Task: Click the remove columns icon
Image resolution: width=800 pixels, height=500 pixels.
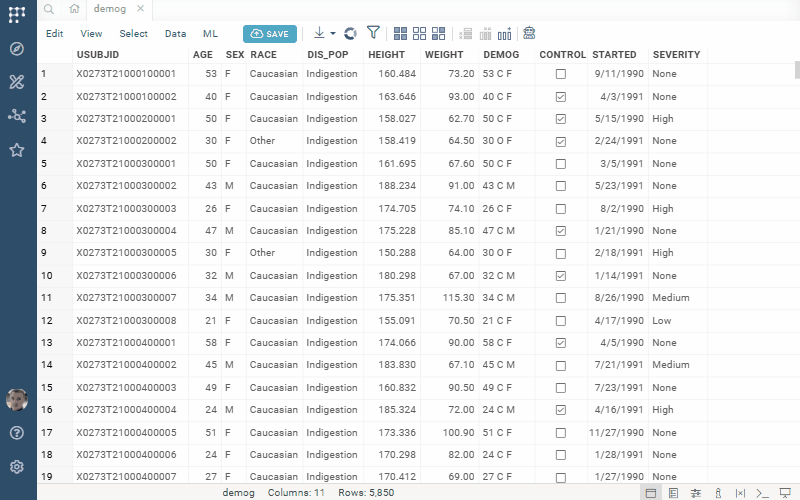Action: 485,34
